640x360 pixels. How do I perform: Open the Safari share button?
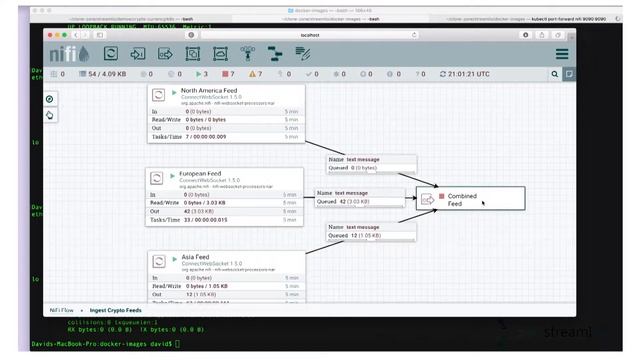pos(542,35)
